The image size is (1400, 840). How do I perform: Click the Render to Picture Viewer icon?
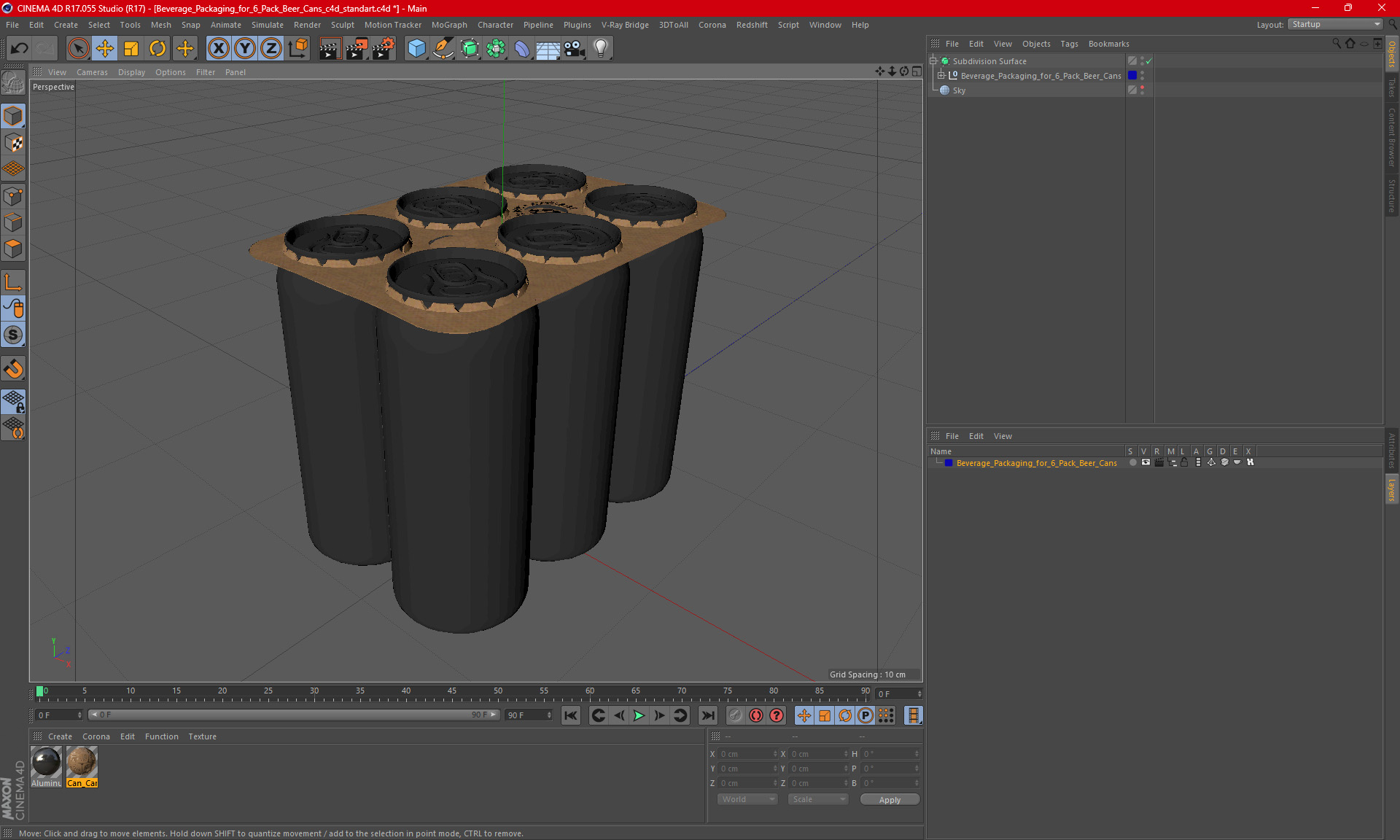355,48
